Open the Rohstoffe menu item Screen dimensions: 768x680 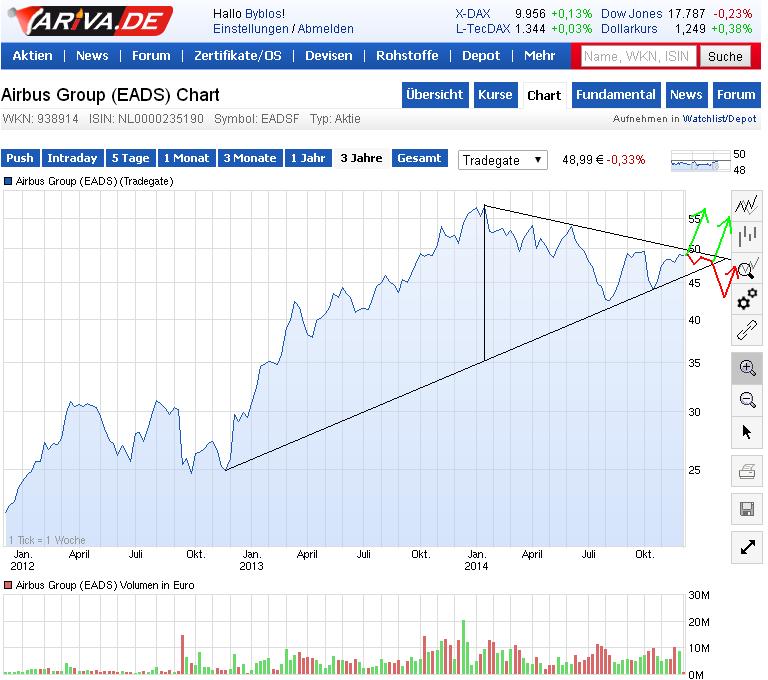[x=407, y=56]
